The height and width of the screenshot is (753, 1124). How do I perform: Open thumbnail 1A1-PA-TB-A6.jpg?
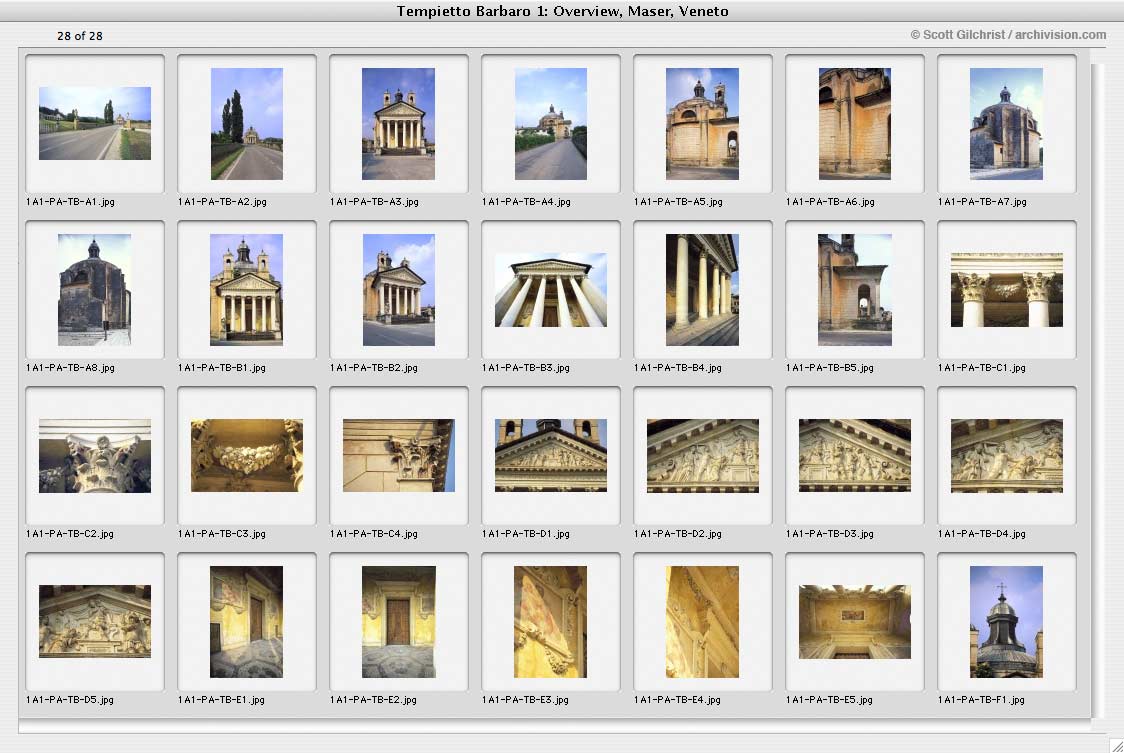854,123
